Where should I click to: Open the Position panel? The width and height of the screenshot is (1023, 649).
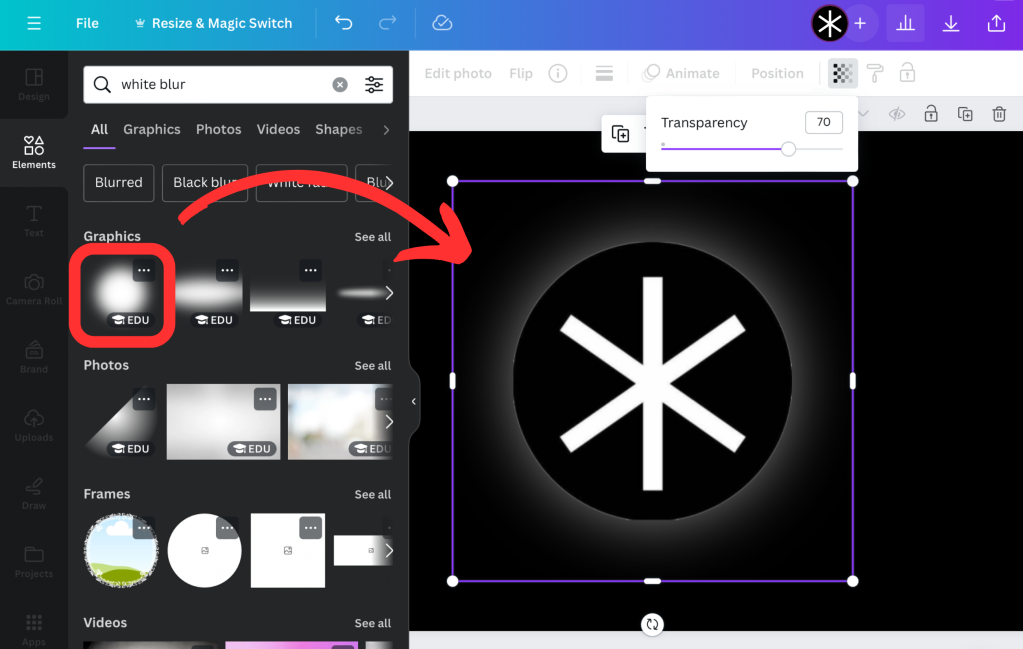pos(777,74)
